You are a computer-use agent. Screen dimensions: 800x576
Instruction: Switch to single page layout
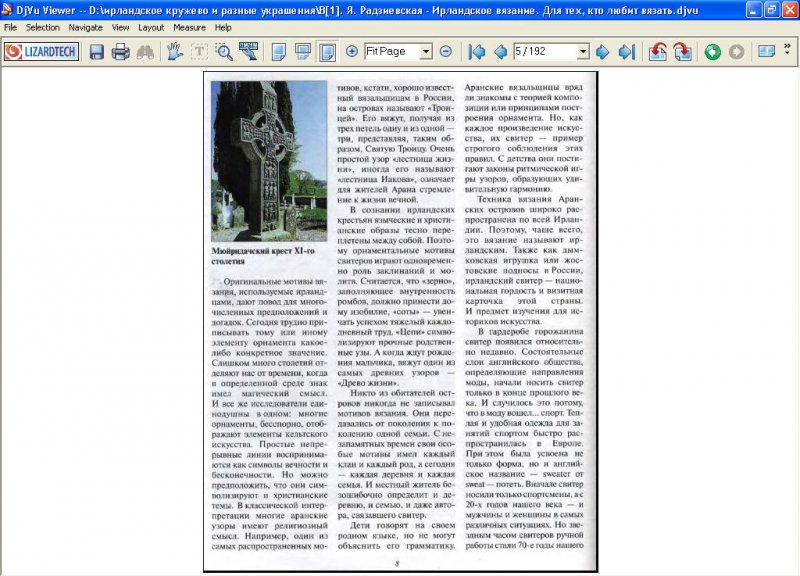pos(279,52)
